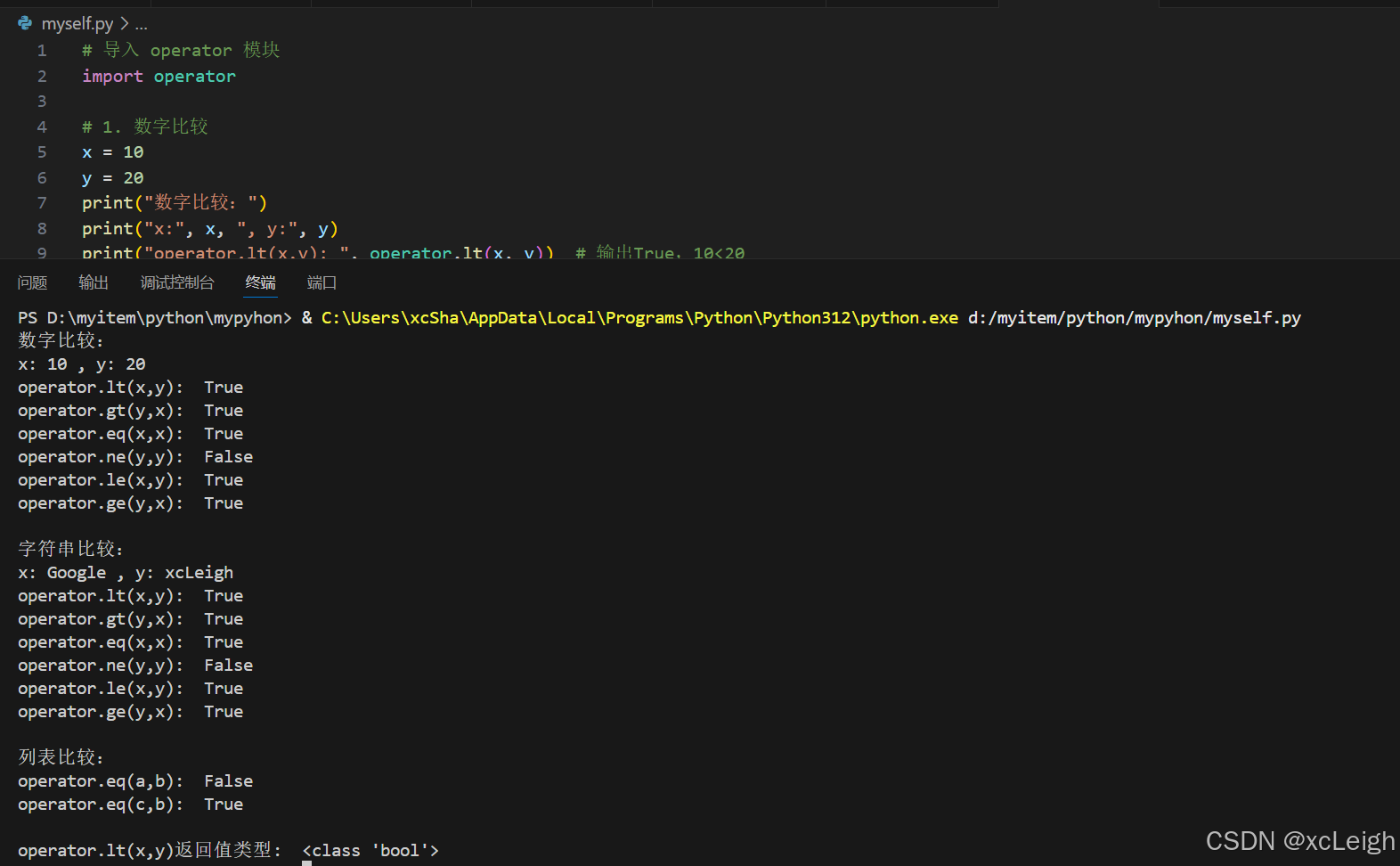The height and width of the screenshot is (866, 1400).
Task: Click line number 7 in the gutter
Action: click(x=42, y=203)
